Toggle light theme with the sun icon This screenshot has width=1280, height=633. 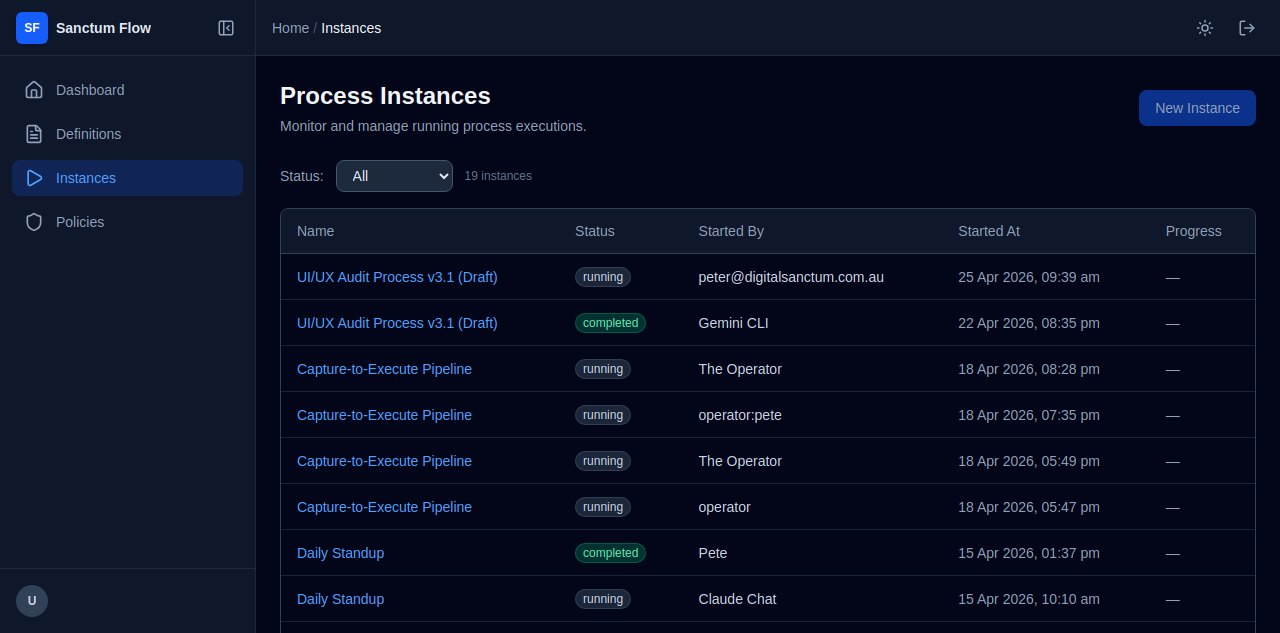click(1205, 28)
